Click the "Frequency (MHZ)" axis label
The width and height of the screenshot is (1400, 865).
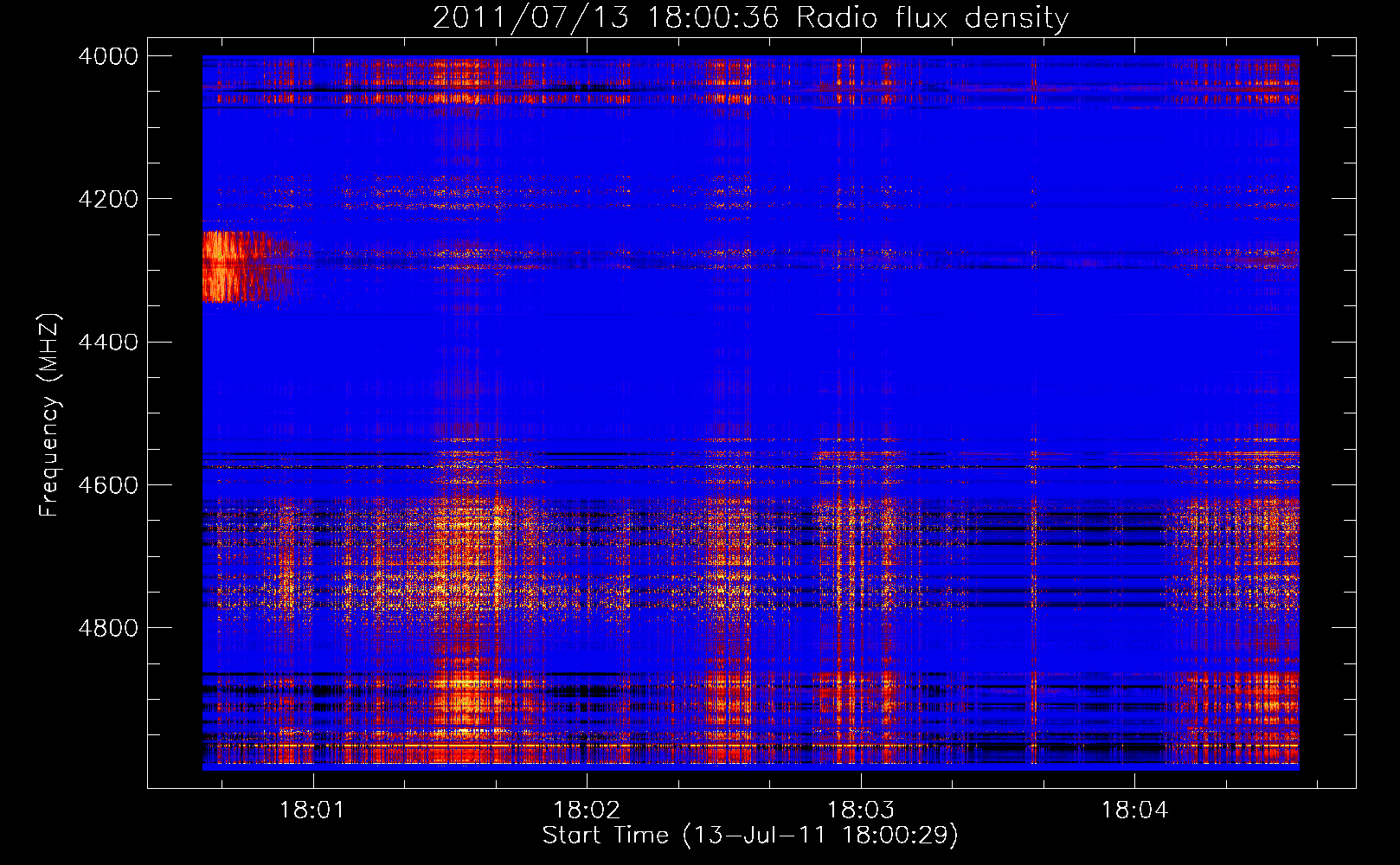point(49,415)
